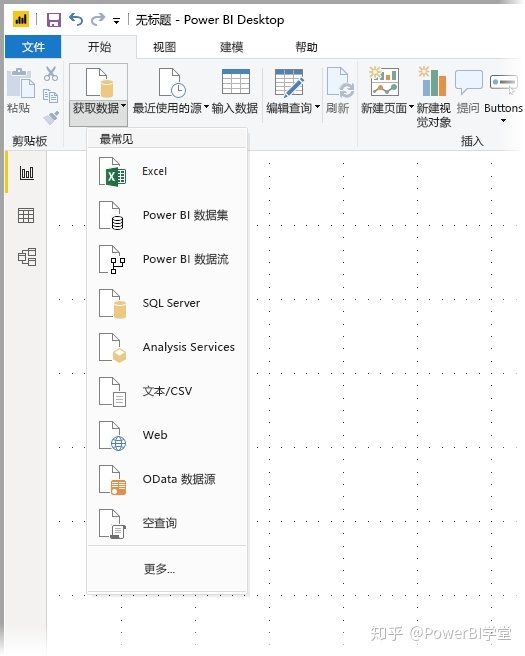Switch to the 开始 ribbon tab
Screen dimensions: 525x656
(99, 46)
